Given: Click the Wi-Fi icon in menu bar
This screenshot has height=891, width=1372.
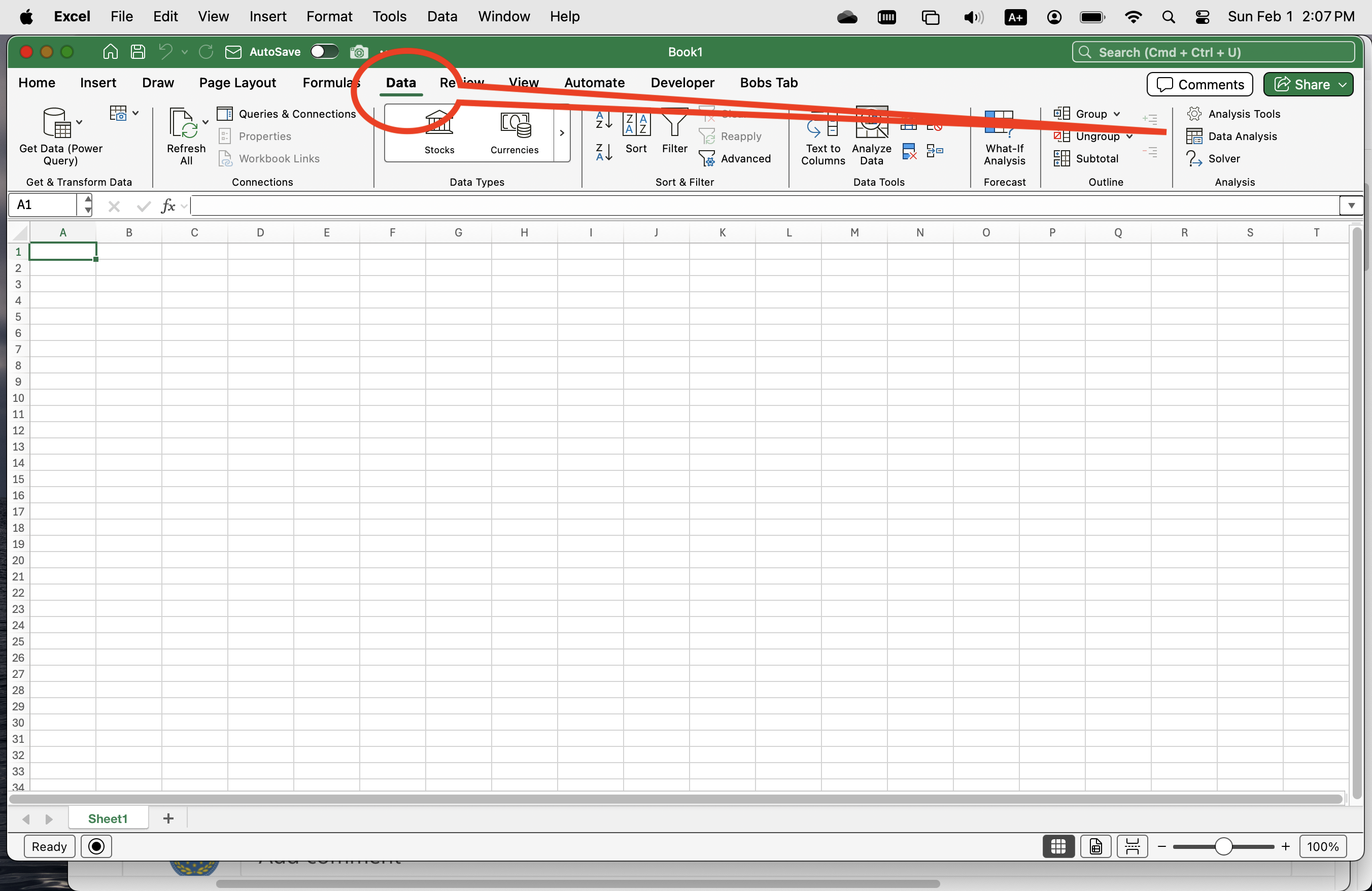Looking at the screenshot, I should [1133, 17].
